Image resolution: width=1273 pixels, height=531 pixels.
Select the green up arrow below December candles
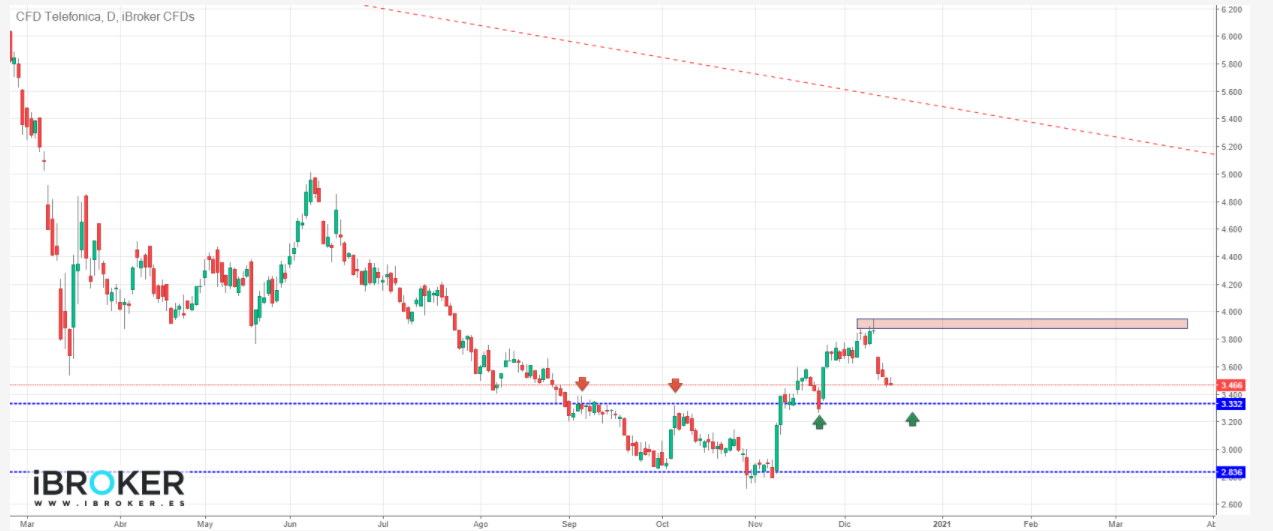tap(912, 419)
